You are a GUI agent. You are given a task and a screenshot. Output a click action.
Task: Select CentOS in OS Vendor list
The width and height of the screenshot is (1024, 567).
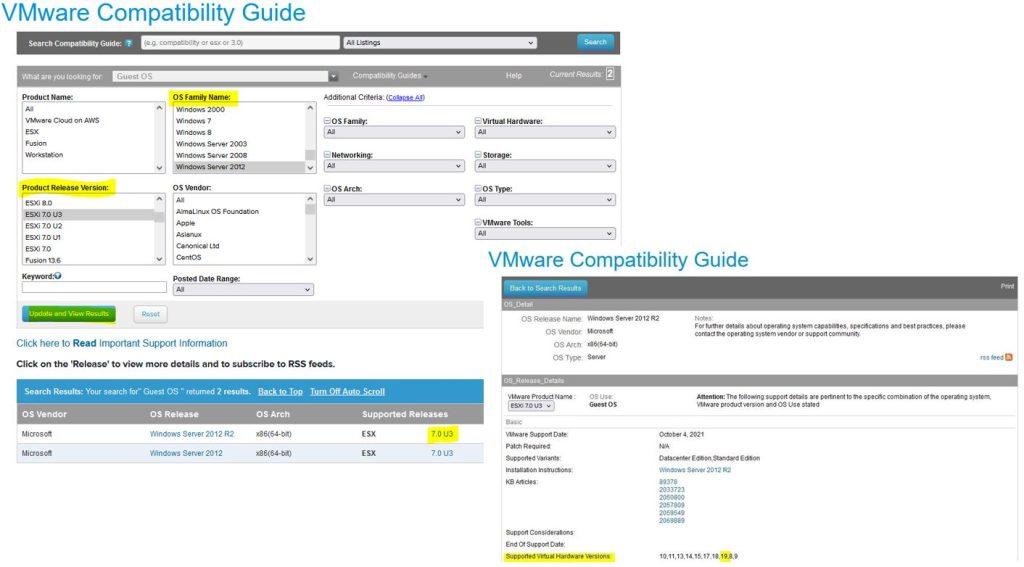coord(239,257)
